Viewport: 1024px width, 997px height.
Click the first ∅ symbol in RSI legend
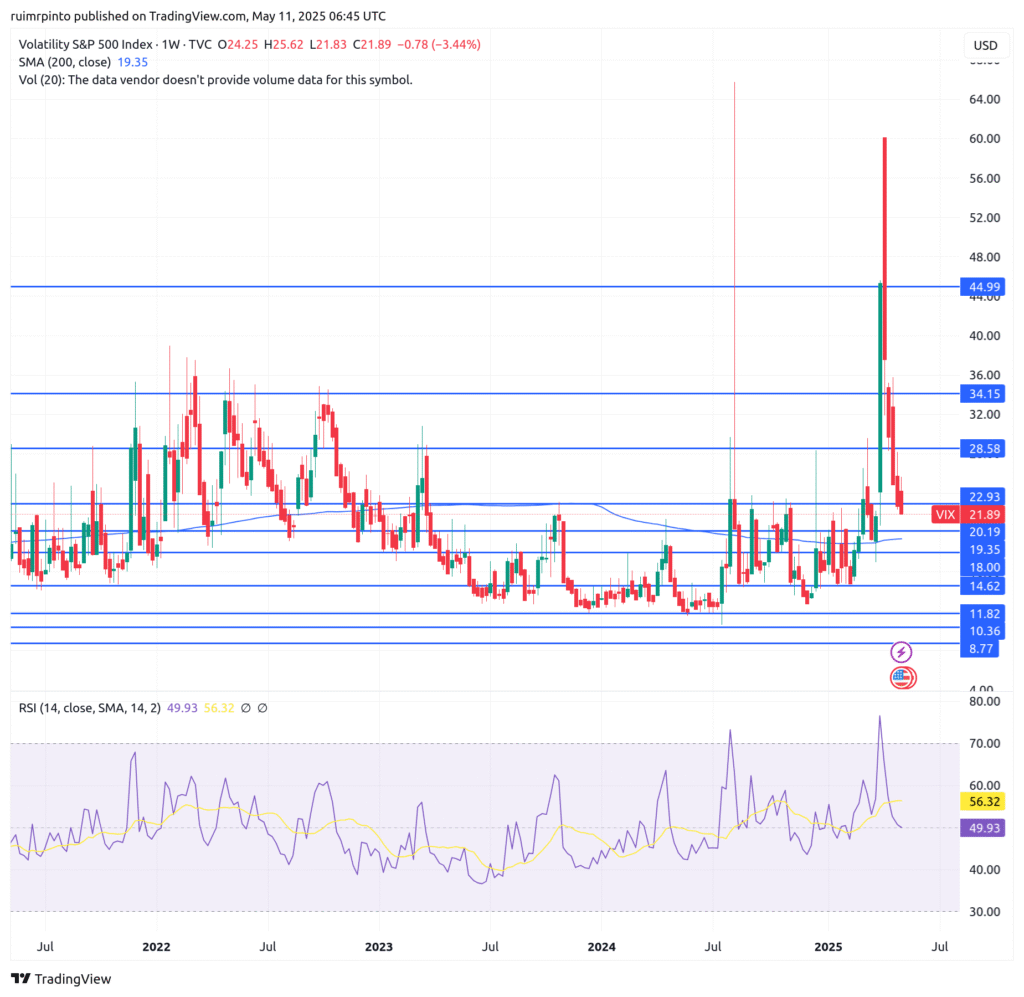[245, 708]
